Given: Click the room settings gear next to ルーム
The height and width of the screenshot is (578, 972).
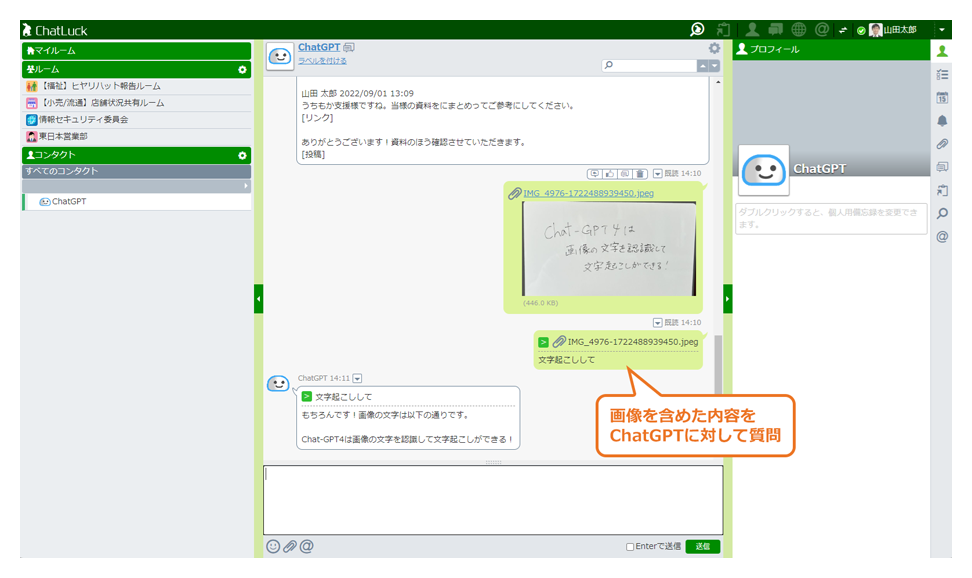Looking at the screenshot, I should [242, 69].
